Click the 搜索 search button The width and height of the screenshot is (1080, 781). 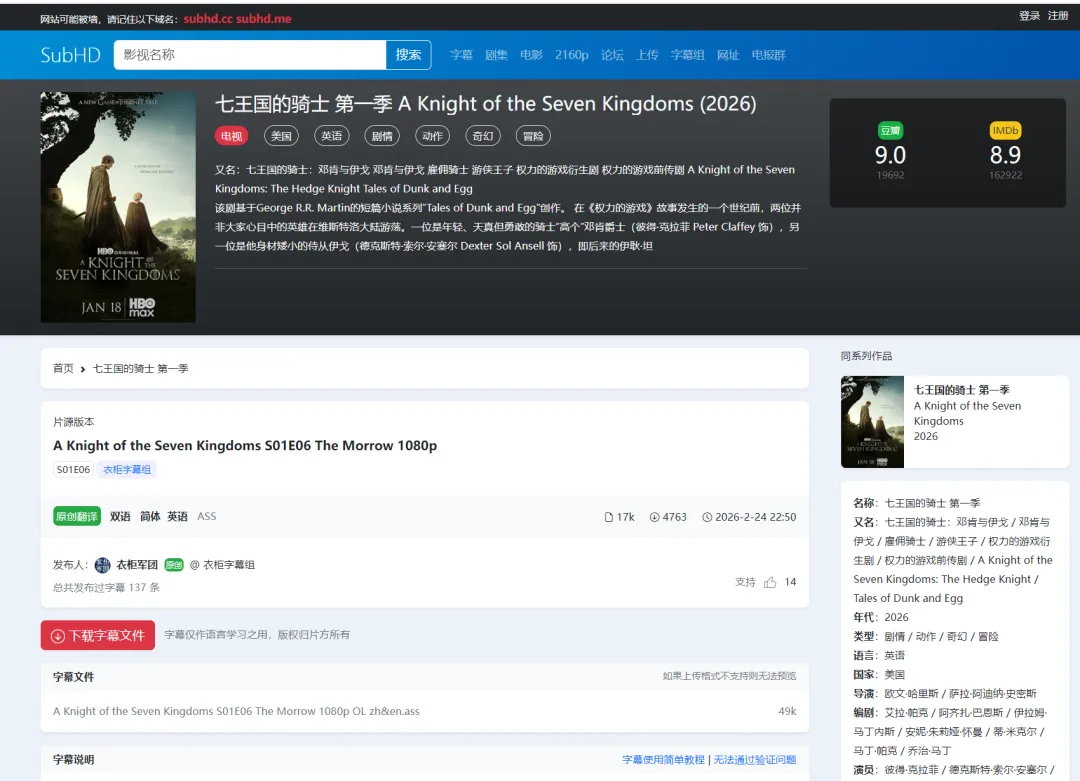408,54
